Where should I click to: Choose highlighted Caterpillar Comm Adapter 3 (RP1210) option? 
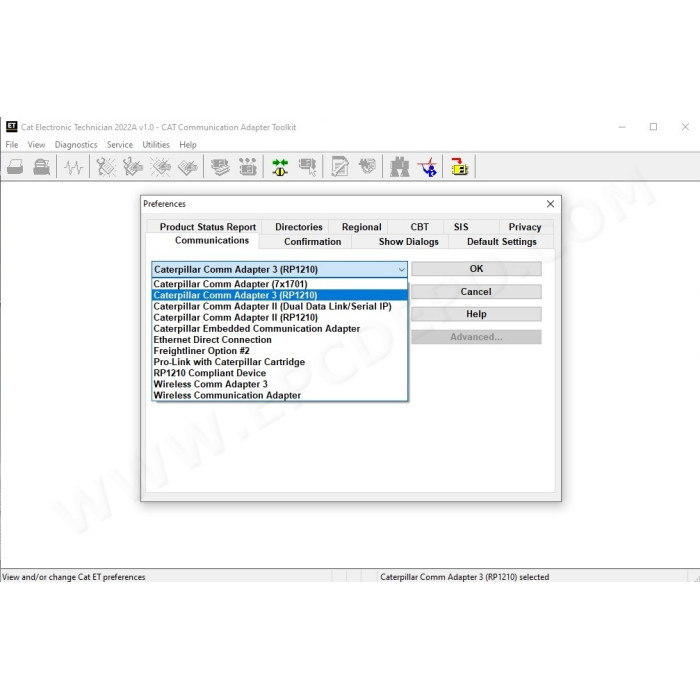(279, 295)
